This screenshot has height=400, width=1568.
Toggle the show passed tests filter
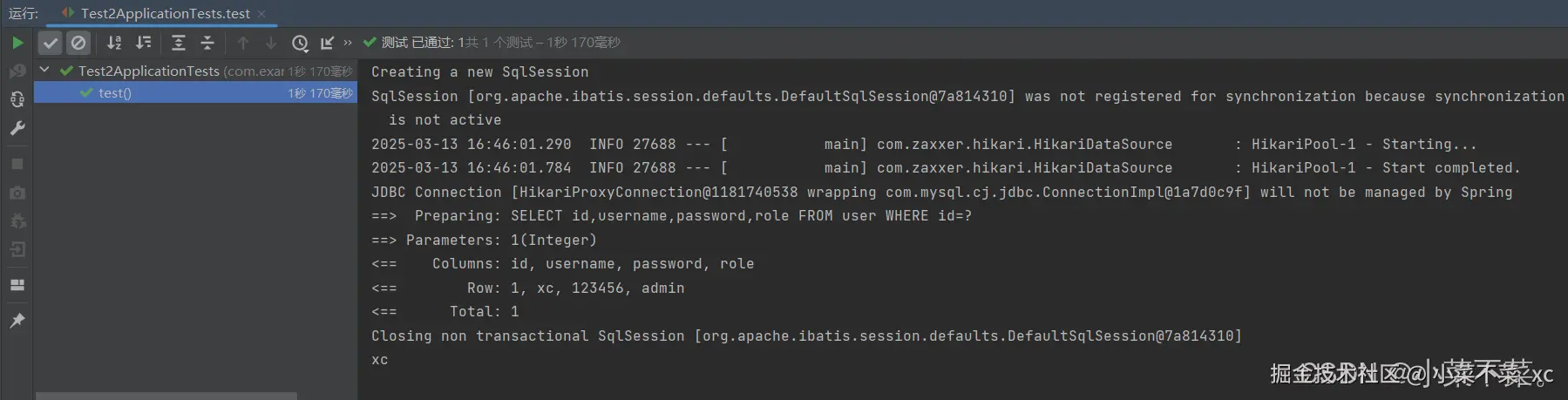51,43
